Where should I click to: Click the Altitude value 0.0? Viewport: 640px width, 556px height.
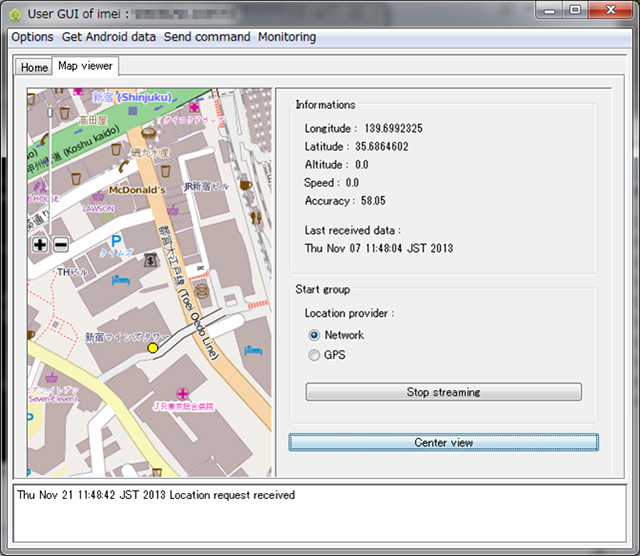point(362,165)
